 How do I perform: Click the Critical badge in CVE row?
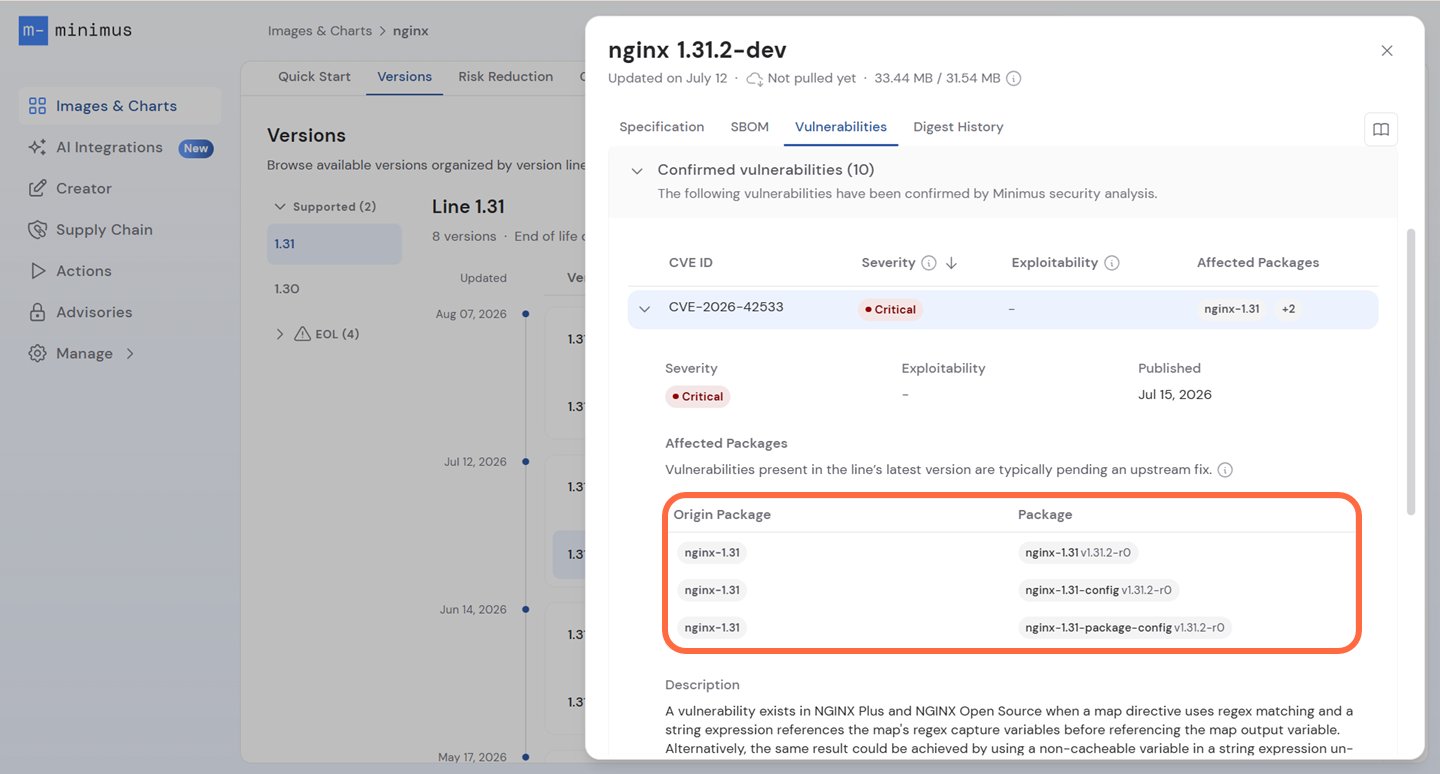[890, 309]
